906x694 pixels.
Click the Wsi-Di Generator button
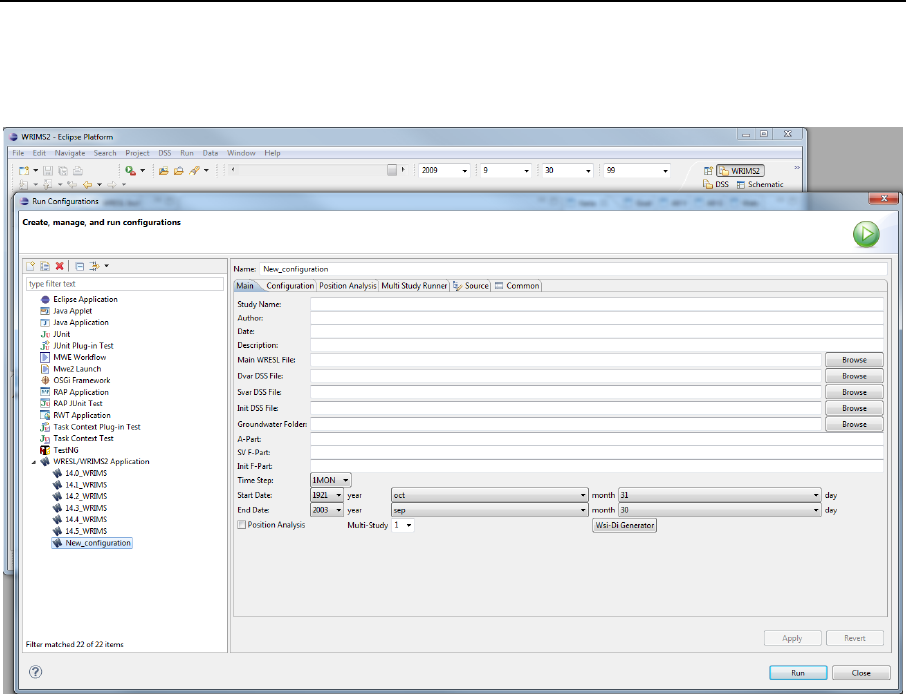click(624, 524)
